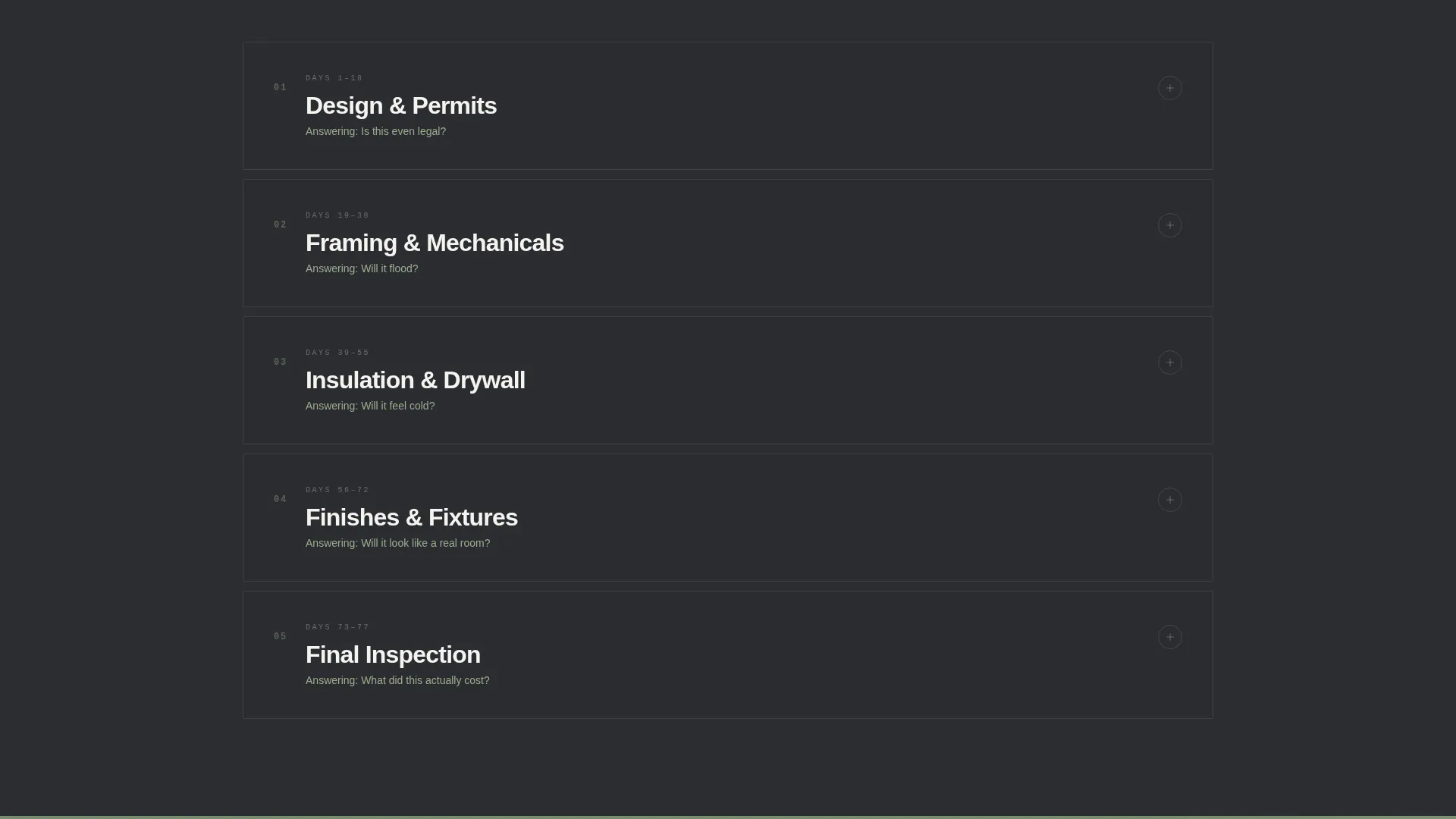Viewport: 1456px width, 819px height.
Task: Open the Final Inspection heading
Action: [x=393, y=654]
